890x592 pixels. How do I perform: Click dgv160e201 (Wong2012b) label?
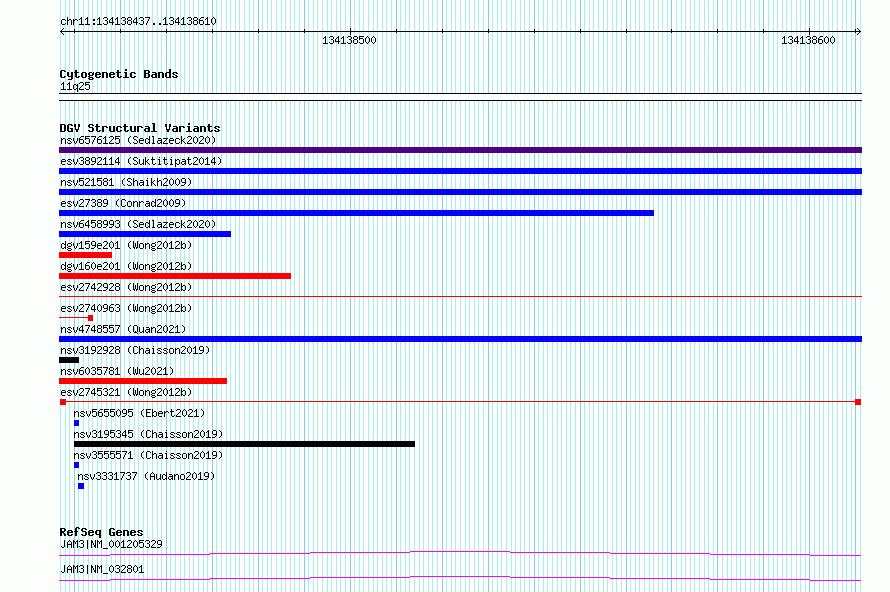point(126,266)
